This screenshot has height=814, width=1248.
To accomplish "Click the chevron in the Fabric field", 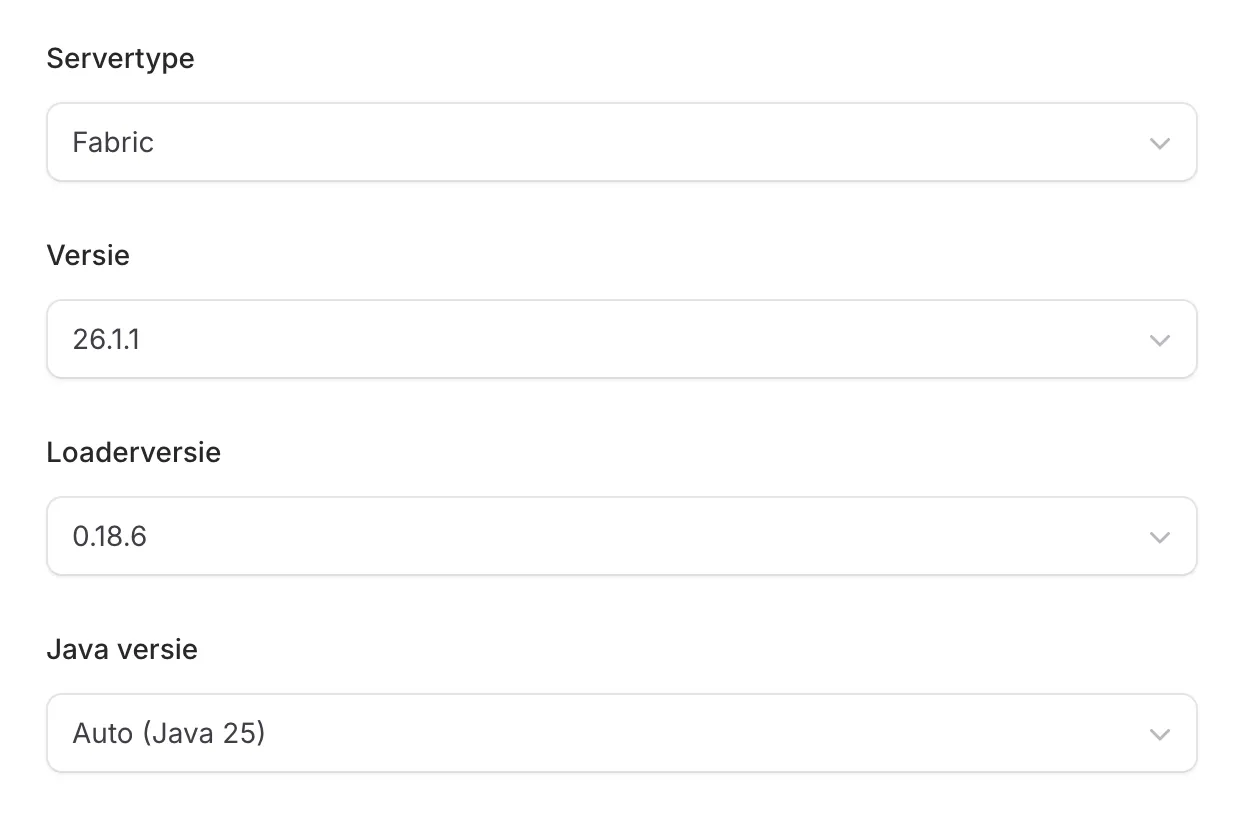I will coord(1160,143).
